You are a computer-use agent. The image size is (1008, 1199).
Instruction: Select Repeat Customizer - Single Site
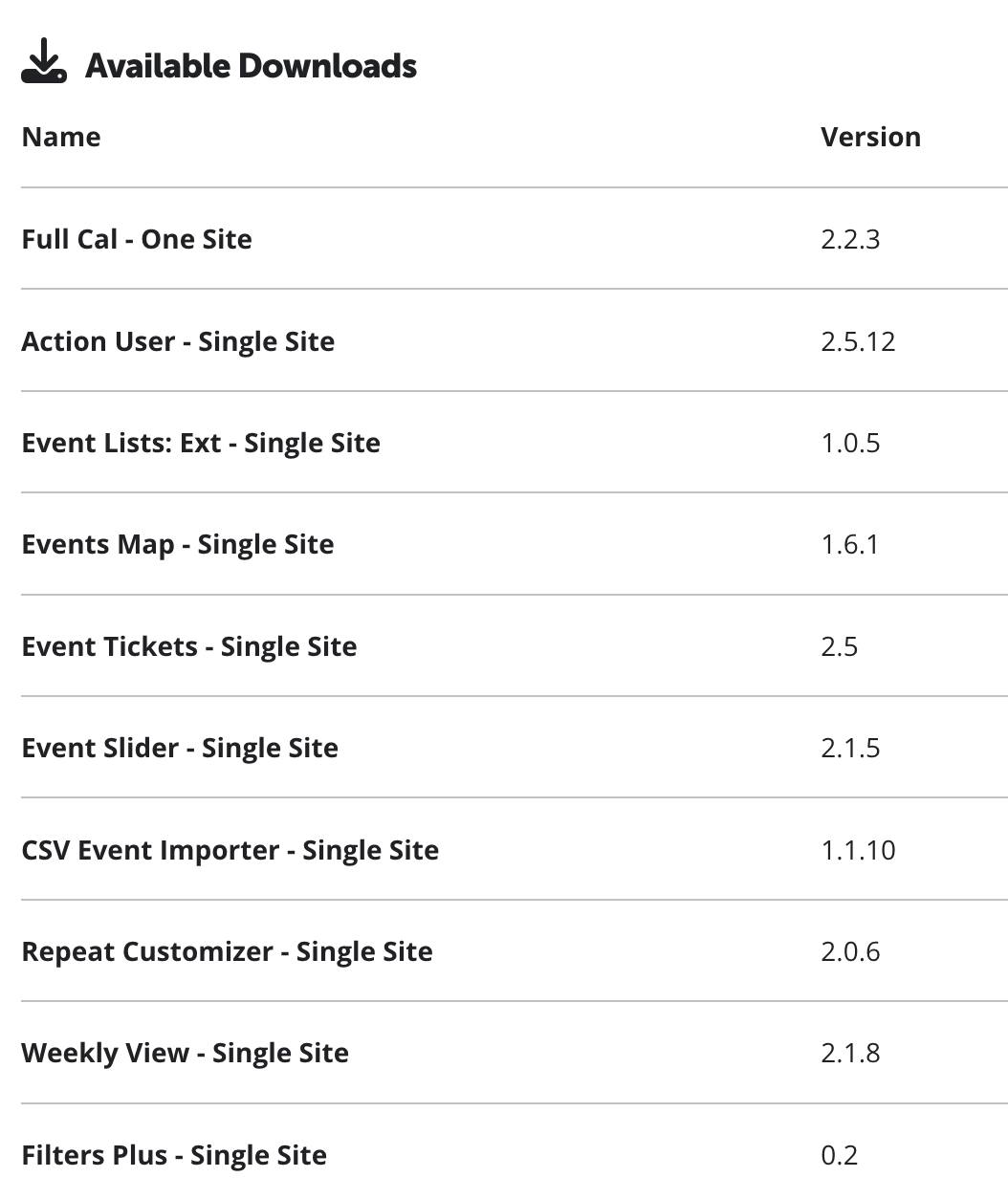[x=227, y=951]
